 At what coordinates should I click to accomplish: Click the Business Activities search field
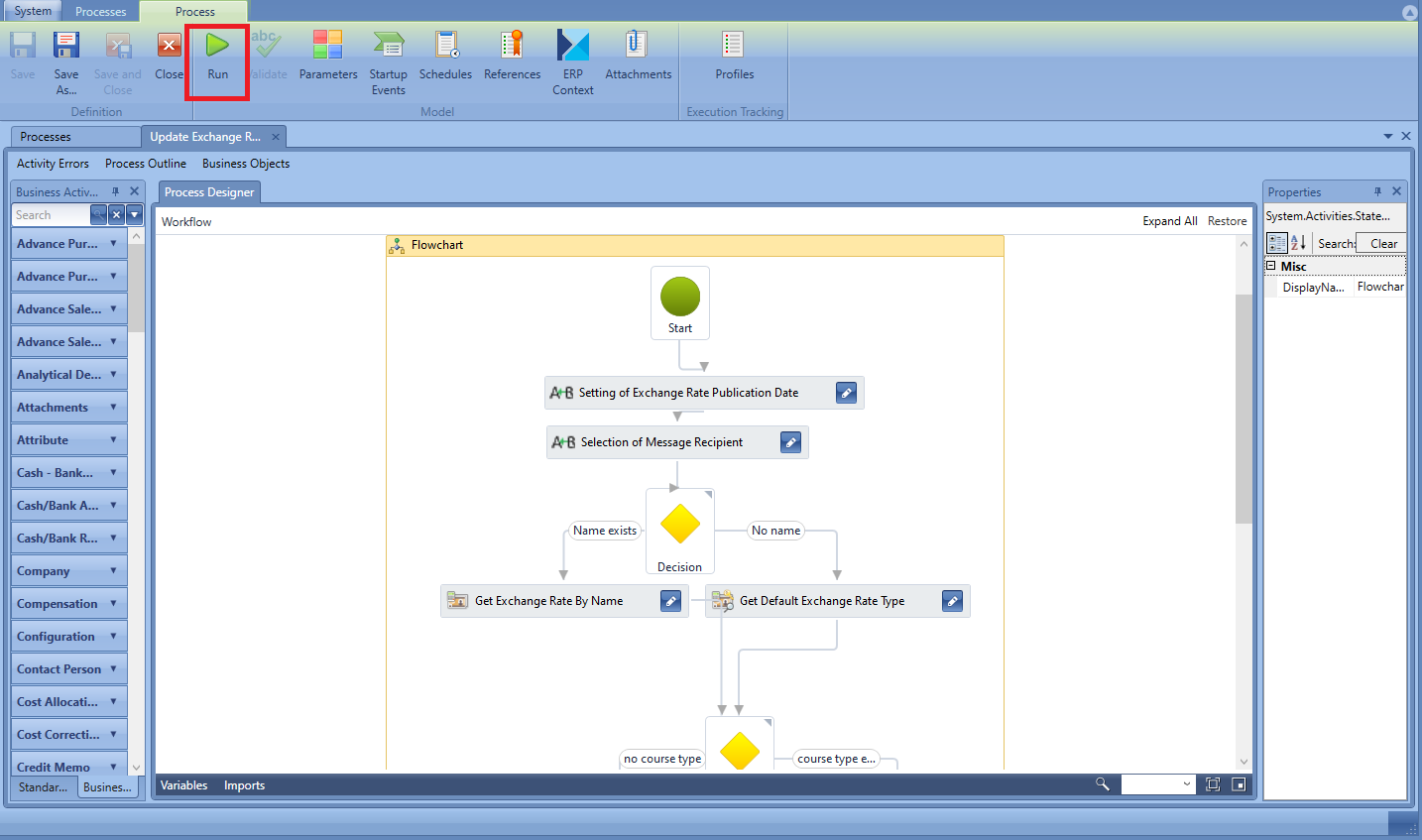(x=51, y=215)
